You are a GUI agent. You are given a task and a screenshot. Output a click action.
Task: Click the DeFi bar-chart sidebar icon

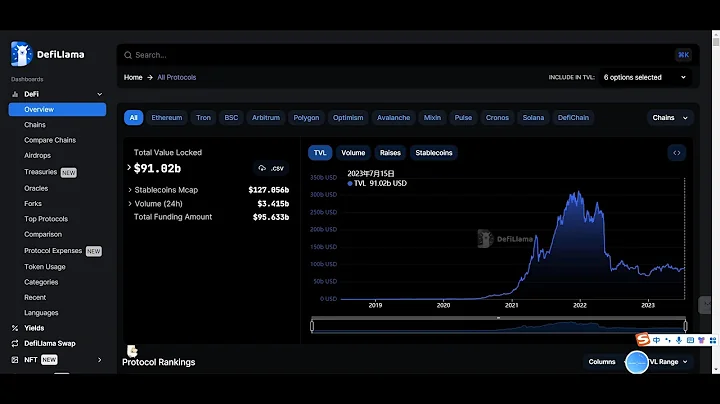point(15,94)
